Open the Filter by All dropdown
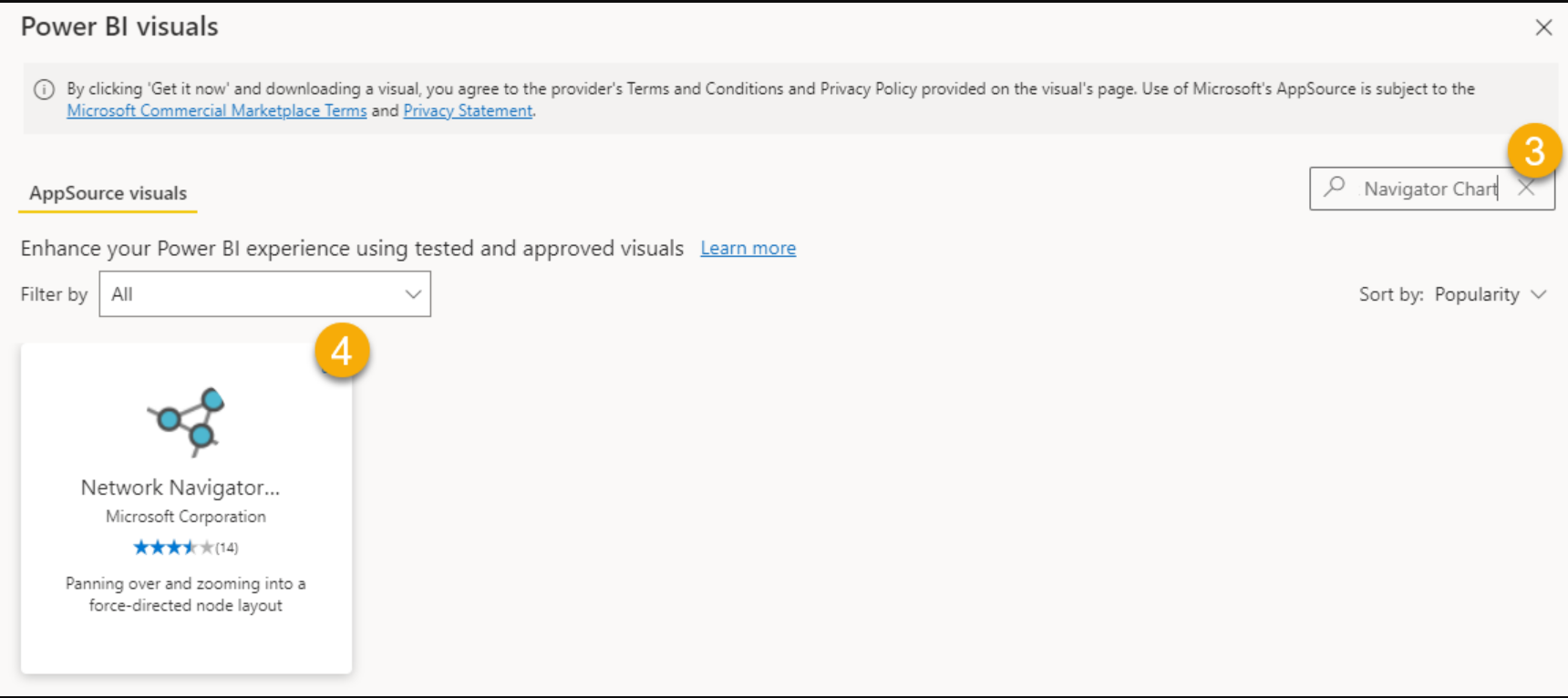This screenshot has width=1568, height=698. click(264, 294)
